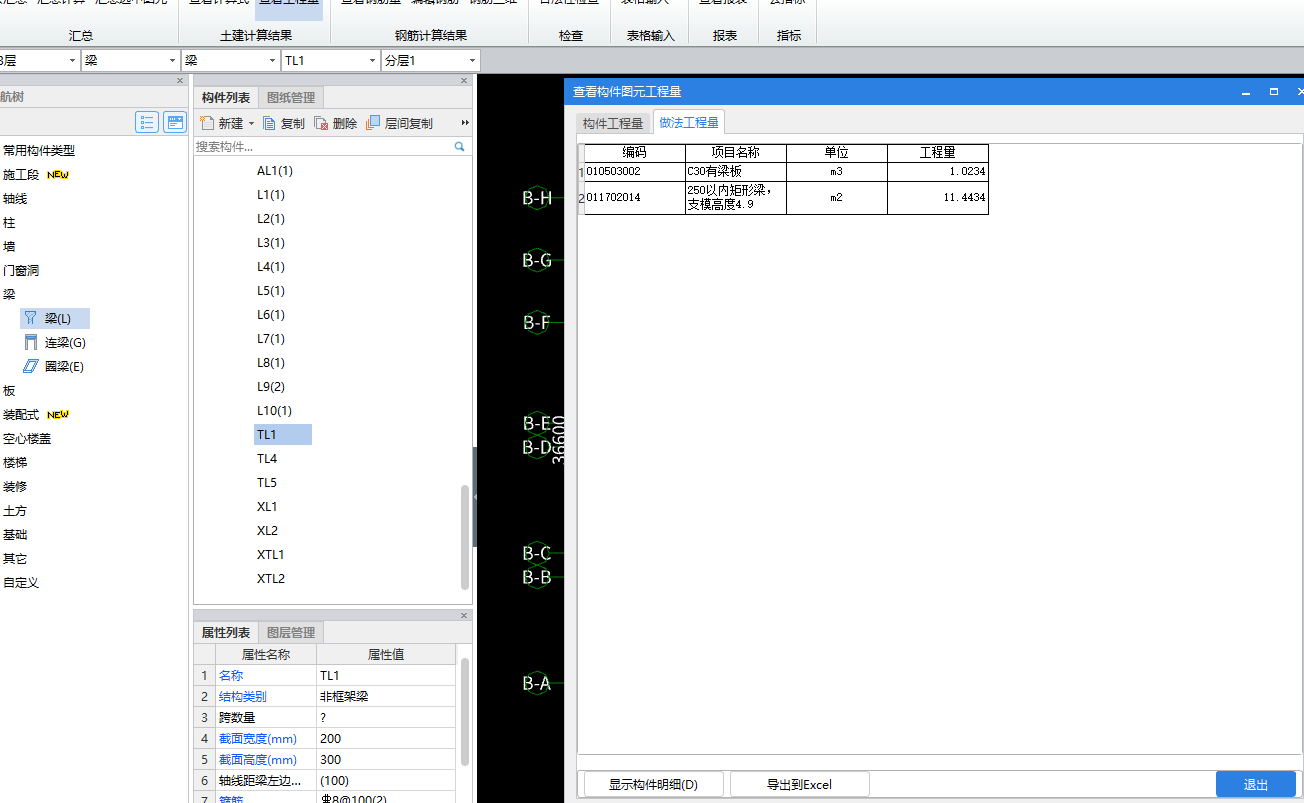This screenshot has width=1304, height=803.
Task: Select L5(1) in component list
Action: coord(271,290)
